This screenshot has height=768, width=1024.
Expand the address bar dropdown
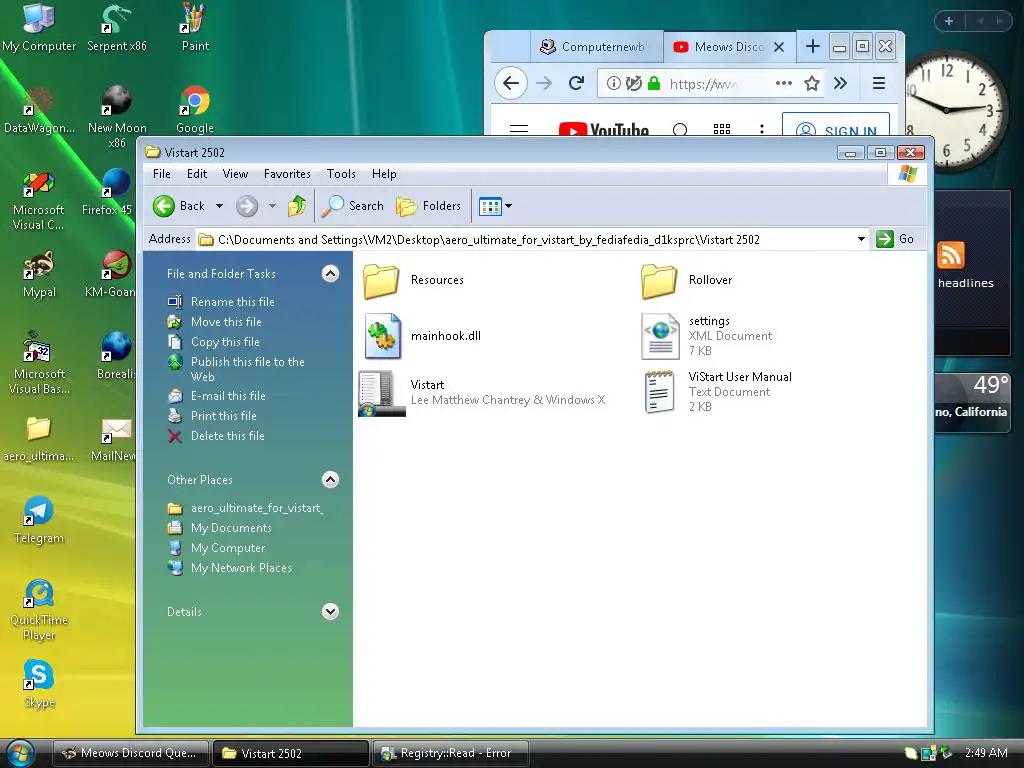861,240
